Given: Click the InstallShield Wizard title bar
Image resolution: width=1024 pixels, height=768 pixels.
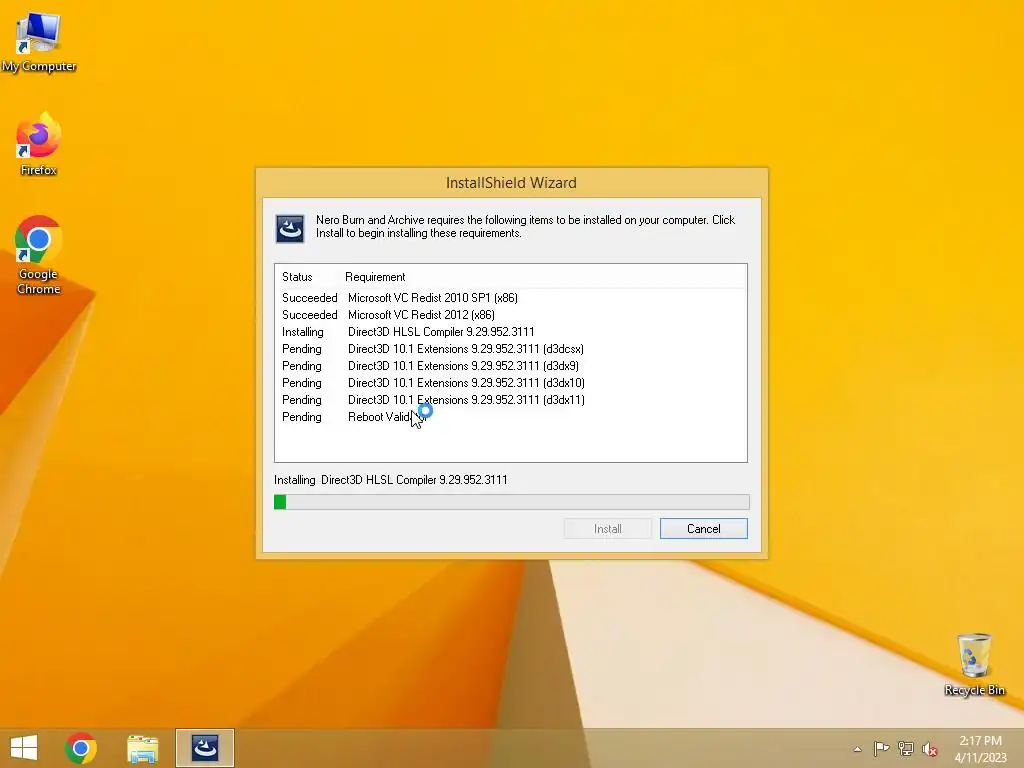Looking at the screenshot, I should tap(511, 183).
